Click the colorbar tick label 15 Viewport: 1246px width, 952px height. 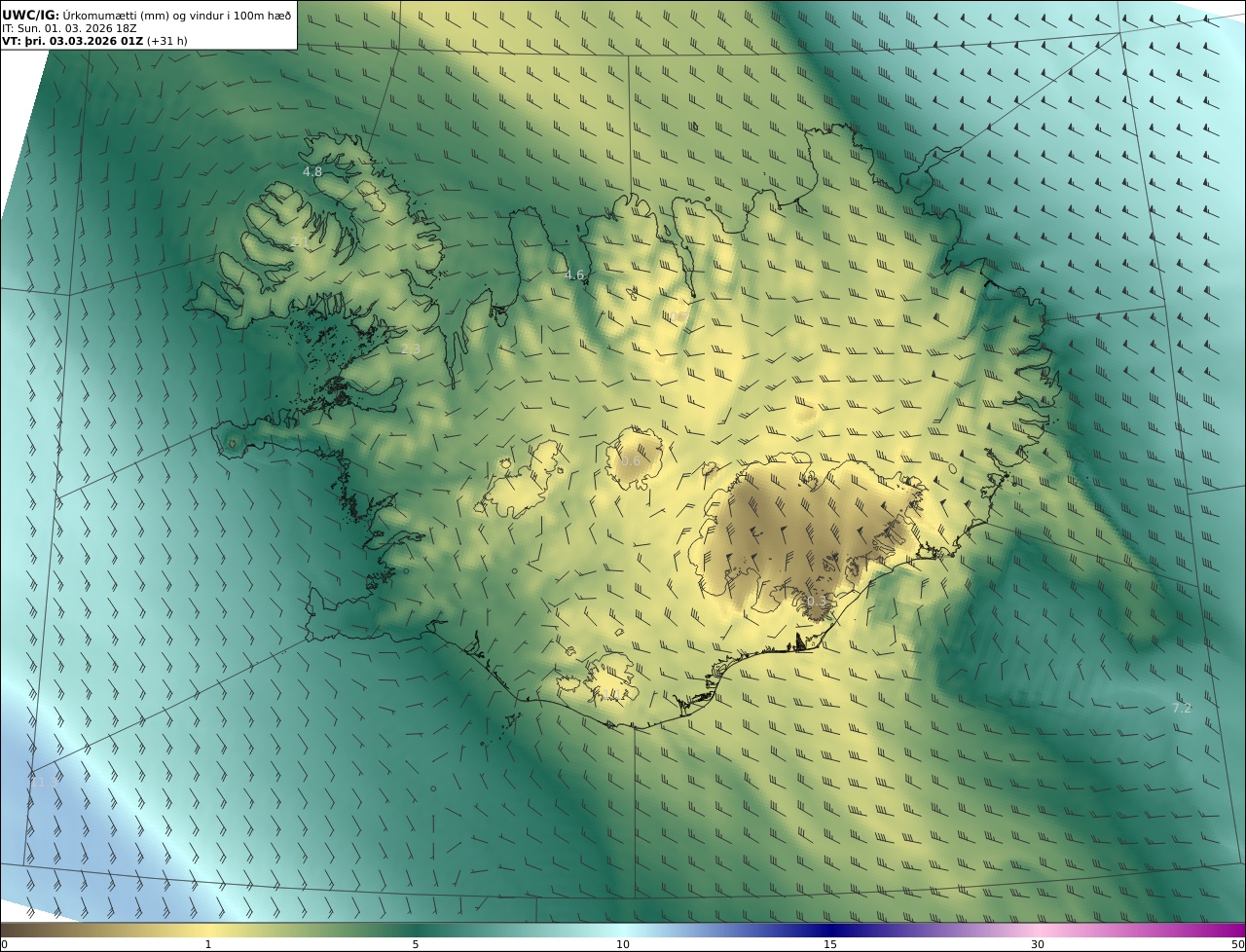(830, 945)
